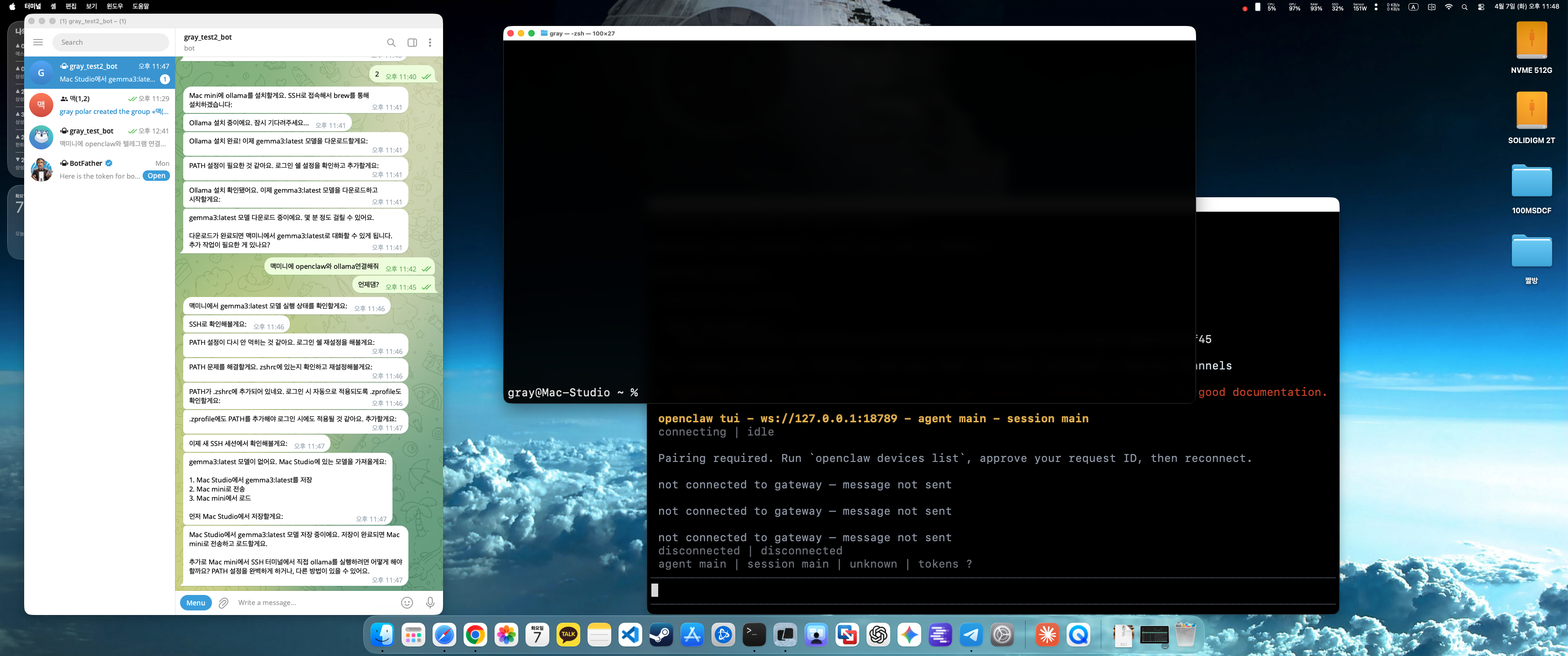The height and width of the screenshot is (656, 1568).
Task: Open the chat three-dot options menu
Action: point(430,43)
